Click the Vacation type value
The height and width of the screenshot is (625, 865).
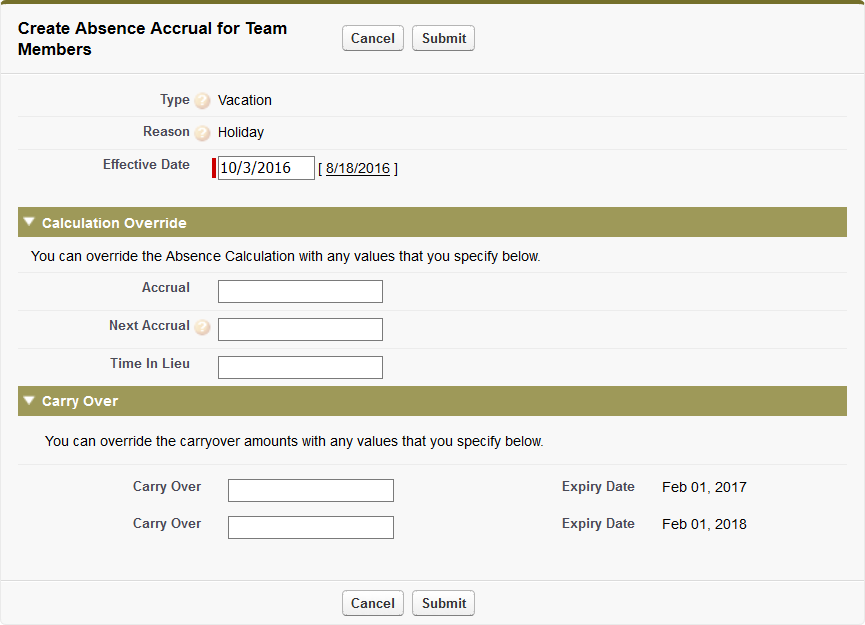[245, 100]
